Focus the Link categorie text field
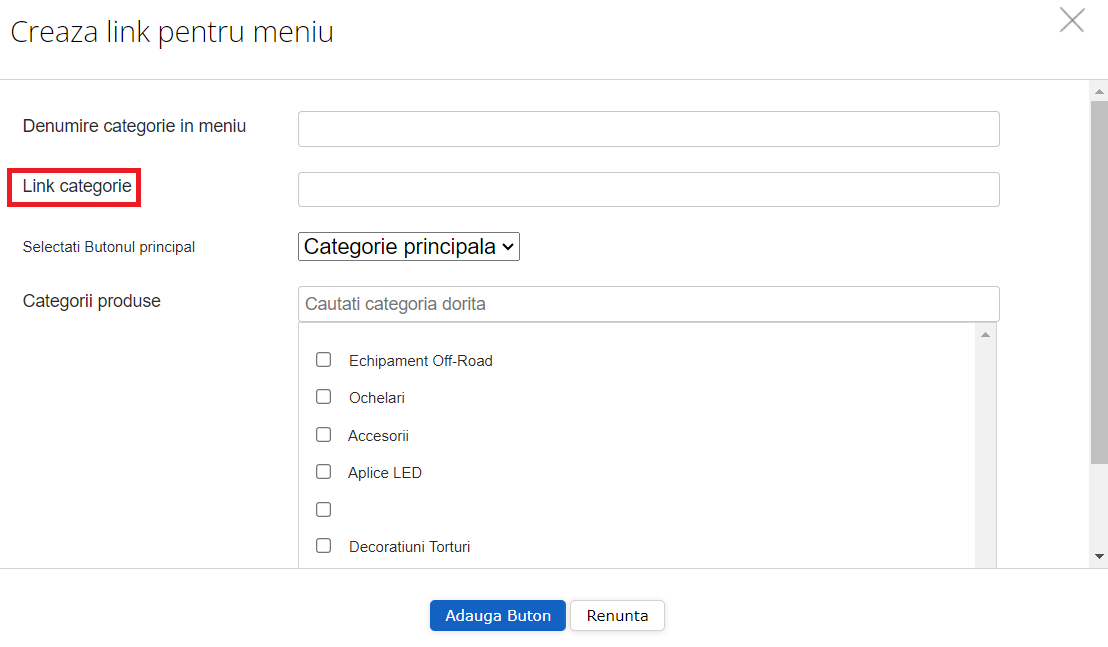 [x=648, y=189]
